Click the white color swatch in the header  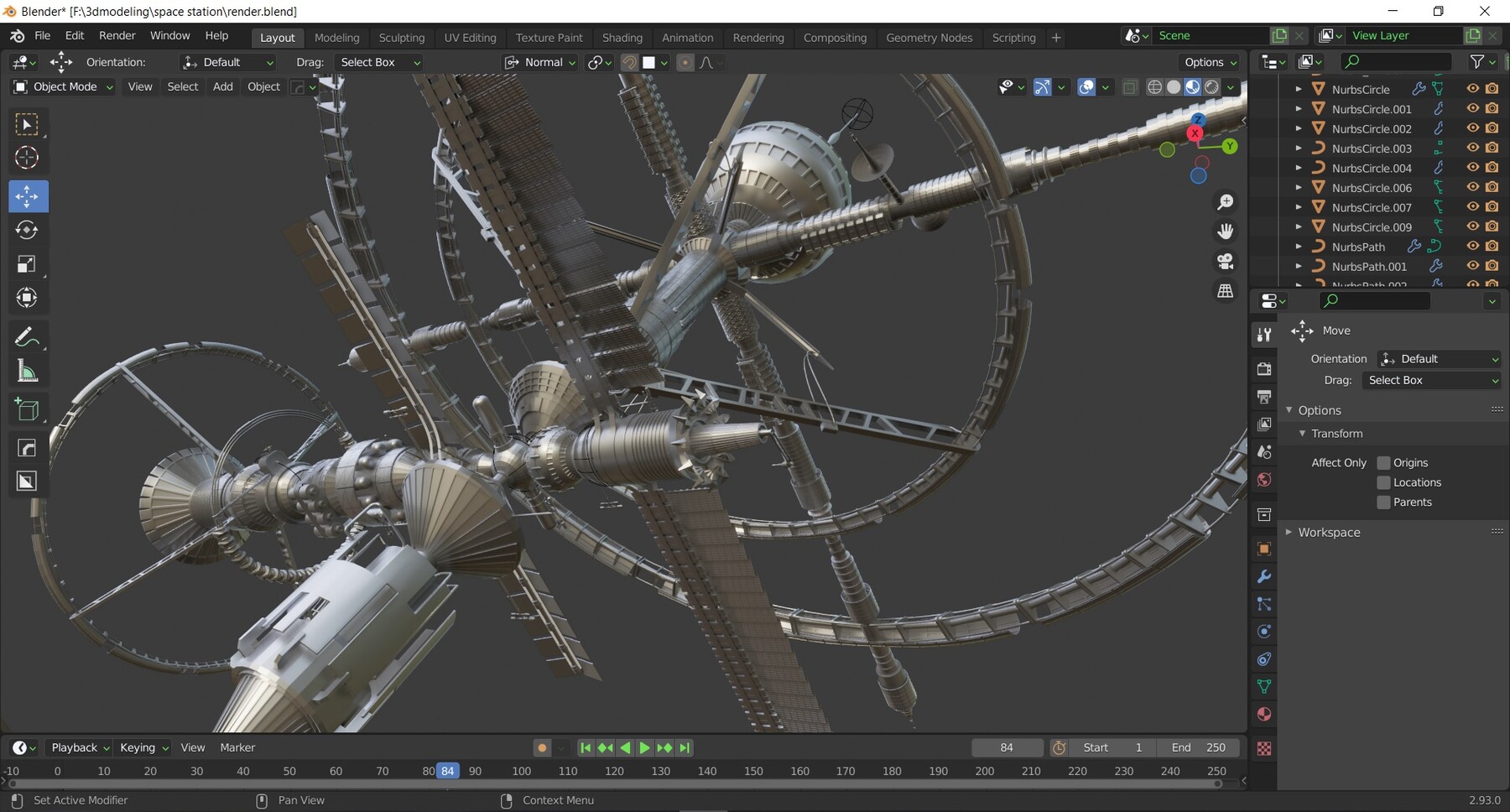point(650,62)
